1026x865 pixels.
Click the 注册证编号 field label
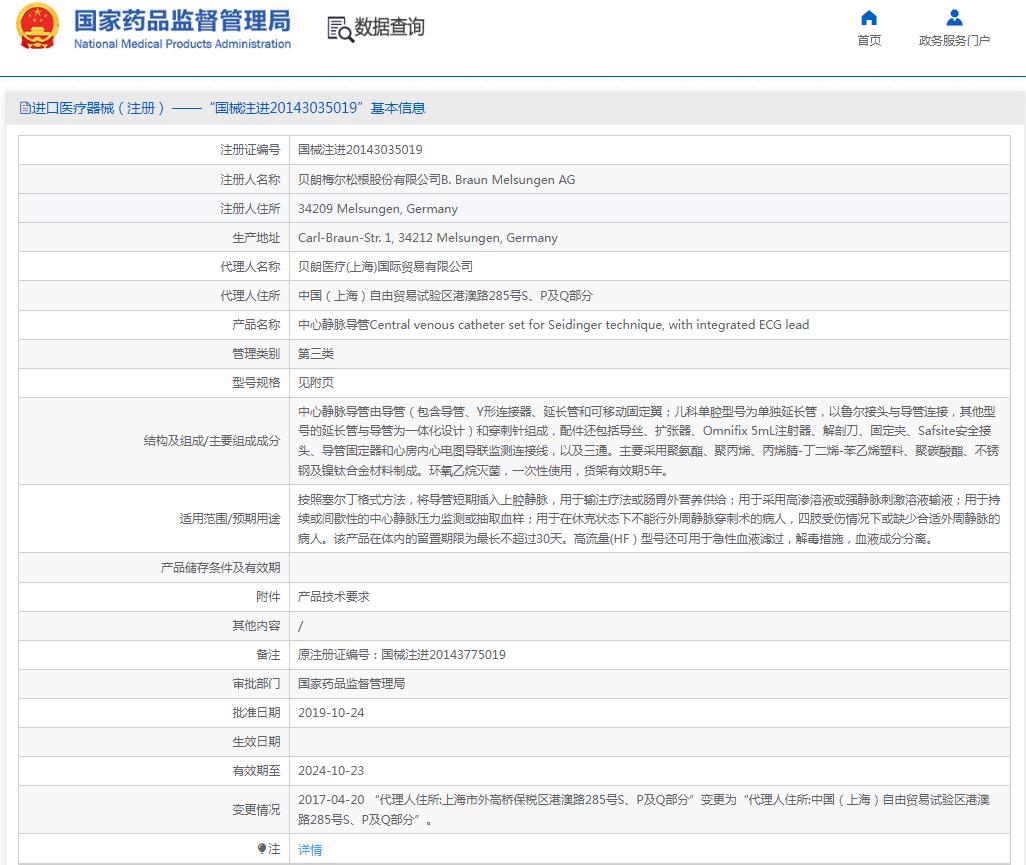pyautogui.click(x=250, y=150)
